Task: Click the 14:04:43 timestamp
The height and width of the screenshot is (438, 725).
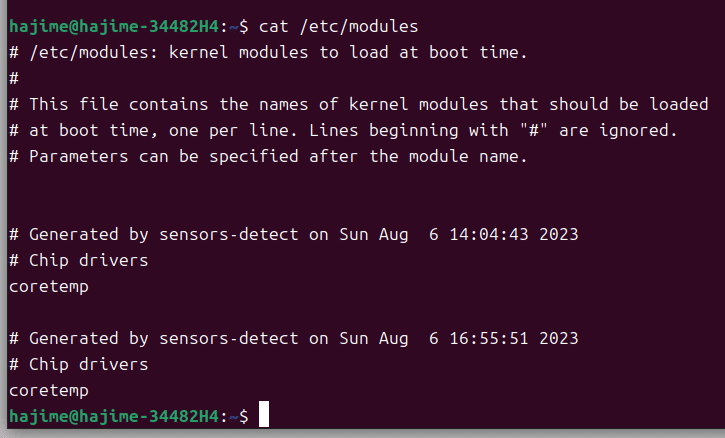Action: click(489, 234)
